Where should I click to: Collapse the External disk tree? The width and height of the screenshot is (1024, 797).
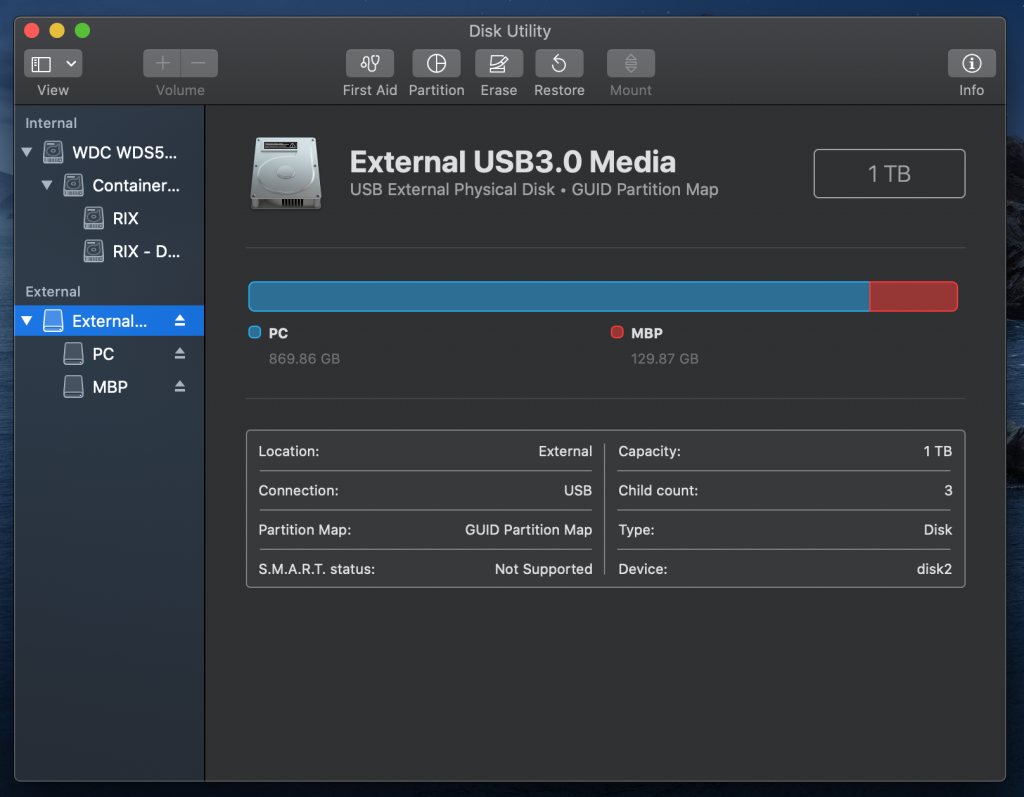click(26, 321)
